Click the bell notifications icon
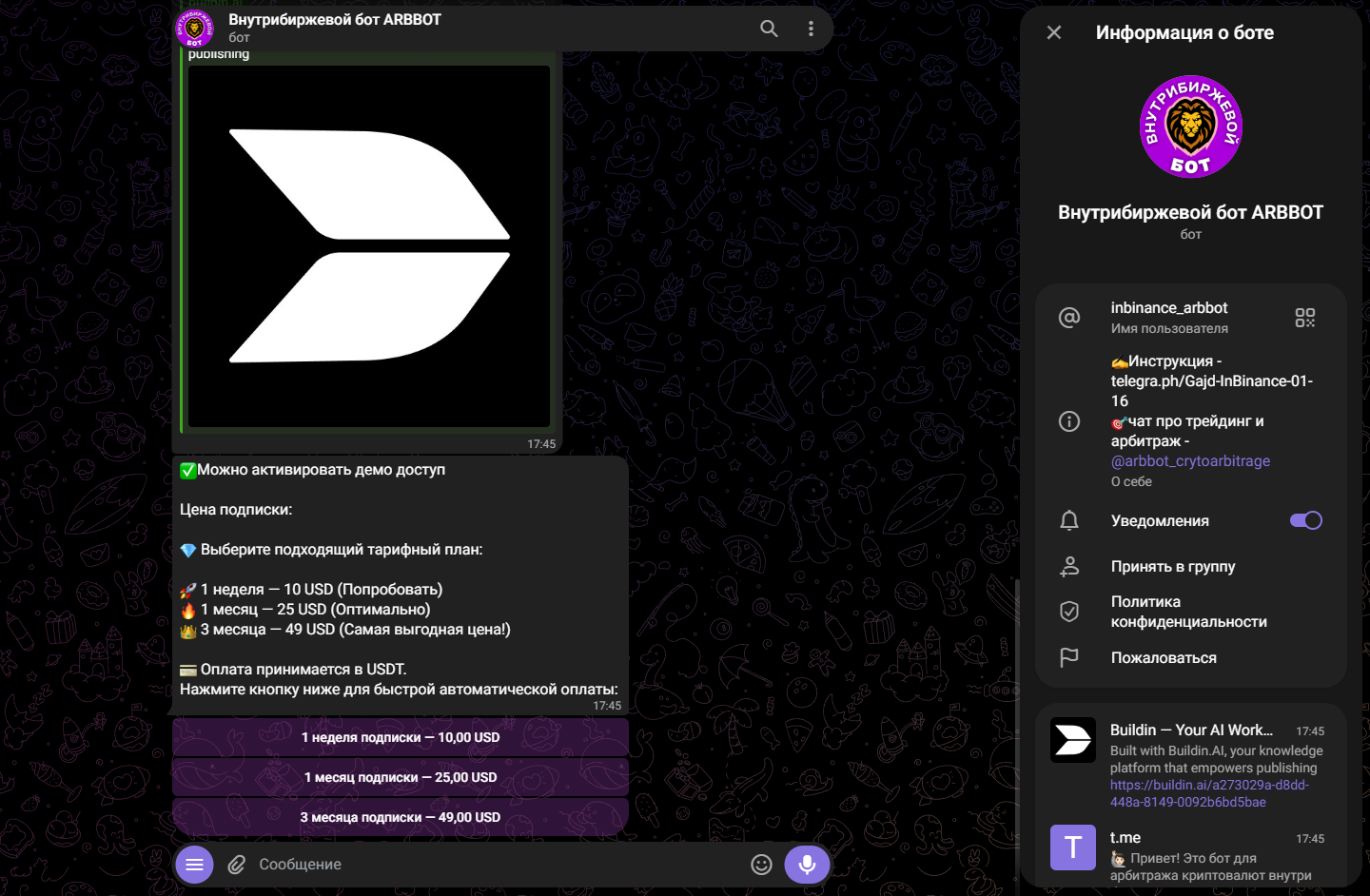The height and width of the screenshot is (896, 1370). 1069,520
